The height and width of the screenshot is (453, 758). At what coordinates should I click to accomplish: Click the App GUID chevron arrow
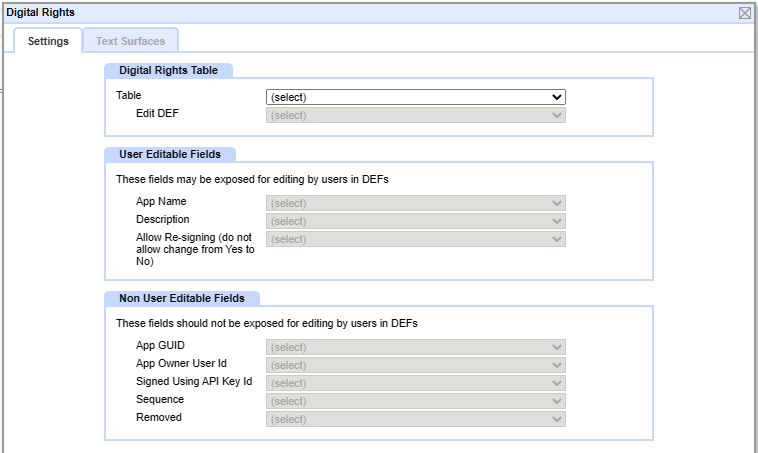click(x=556, y=347)
